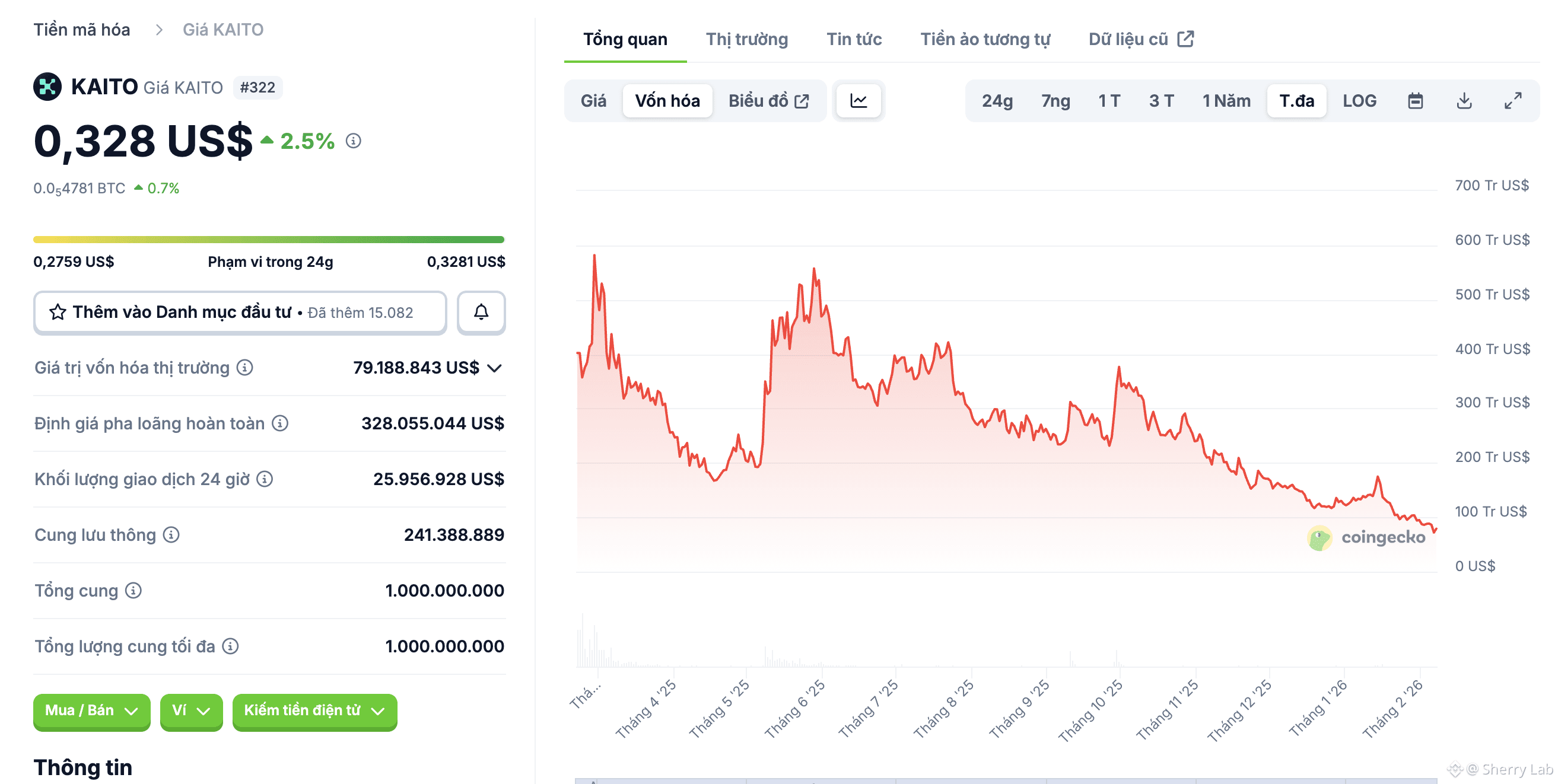
Task: Click the 25.956.928 US$ volume value
Action: [438, 479]
